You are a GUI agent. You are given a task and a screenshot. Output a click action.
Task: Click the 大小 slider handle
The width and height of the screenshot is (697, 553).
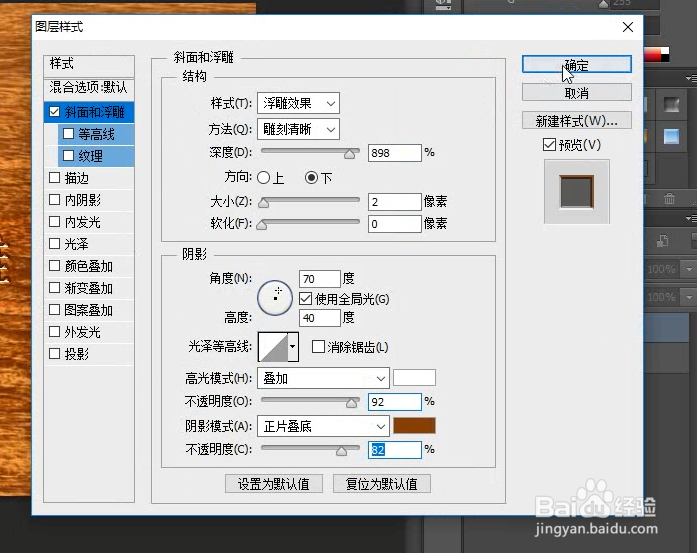click(264, 203)
